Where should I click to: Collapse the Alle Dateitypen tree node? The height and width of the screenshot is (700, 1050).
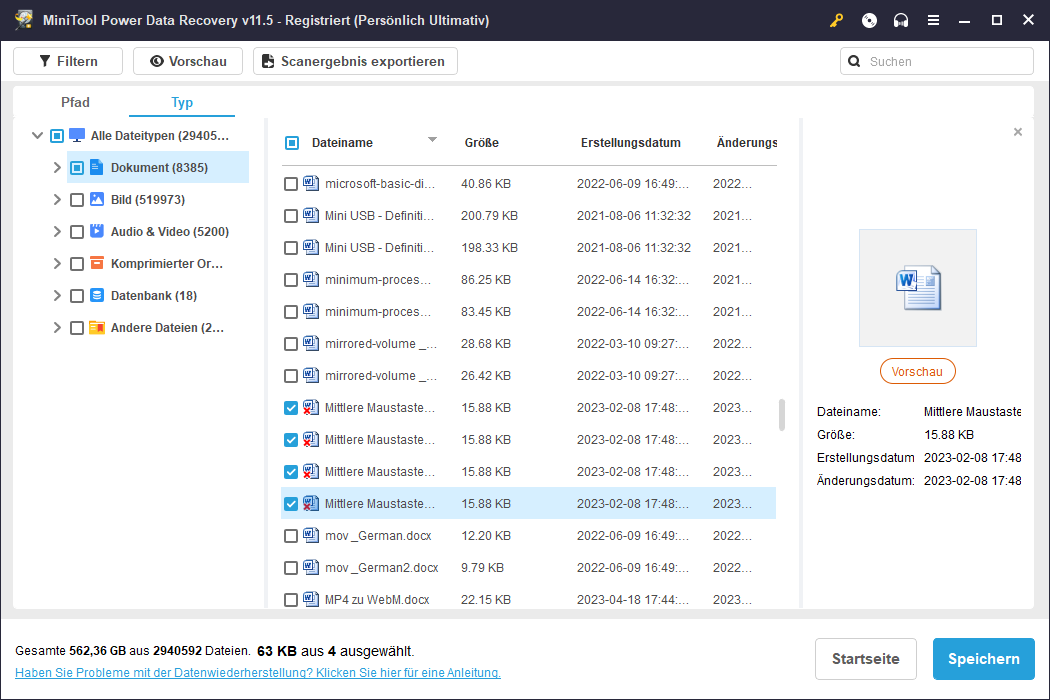(38, 135)
